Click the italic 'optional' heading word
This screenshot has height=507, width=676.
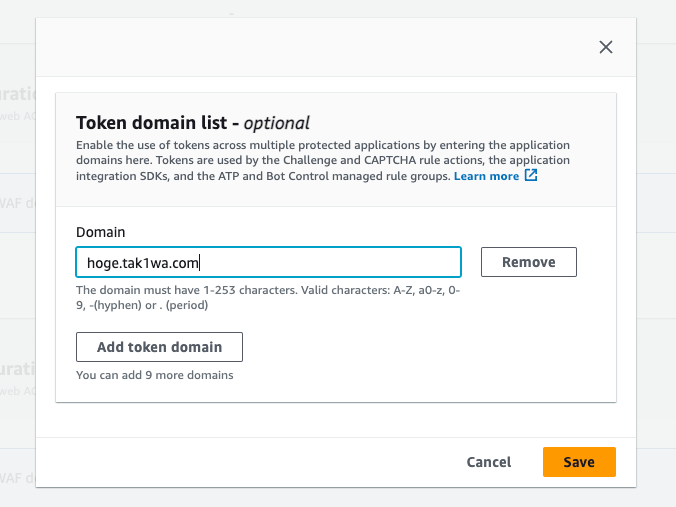click(x=276, y=123)
